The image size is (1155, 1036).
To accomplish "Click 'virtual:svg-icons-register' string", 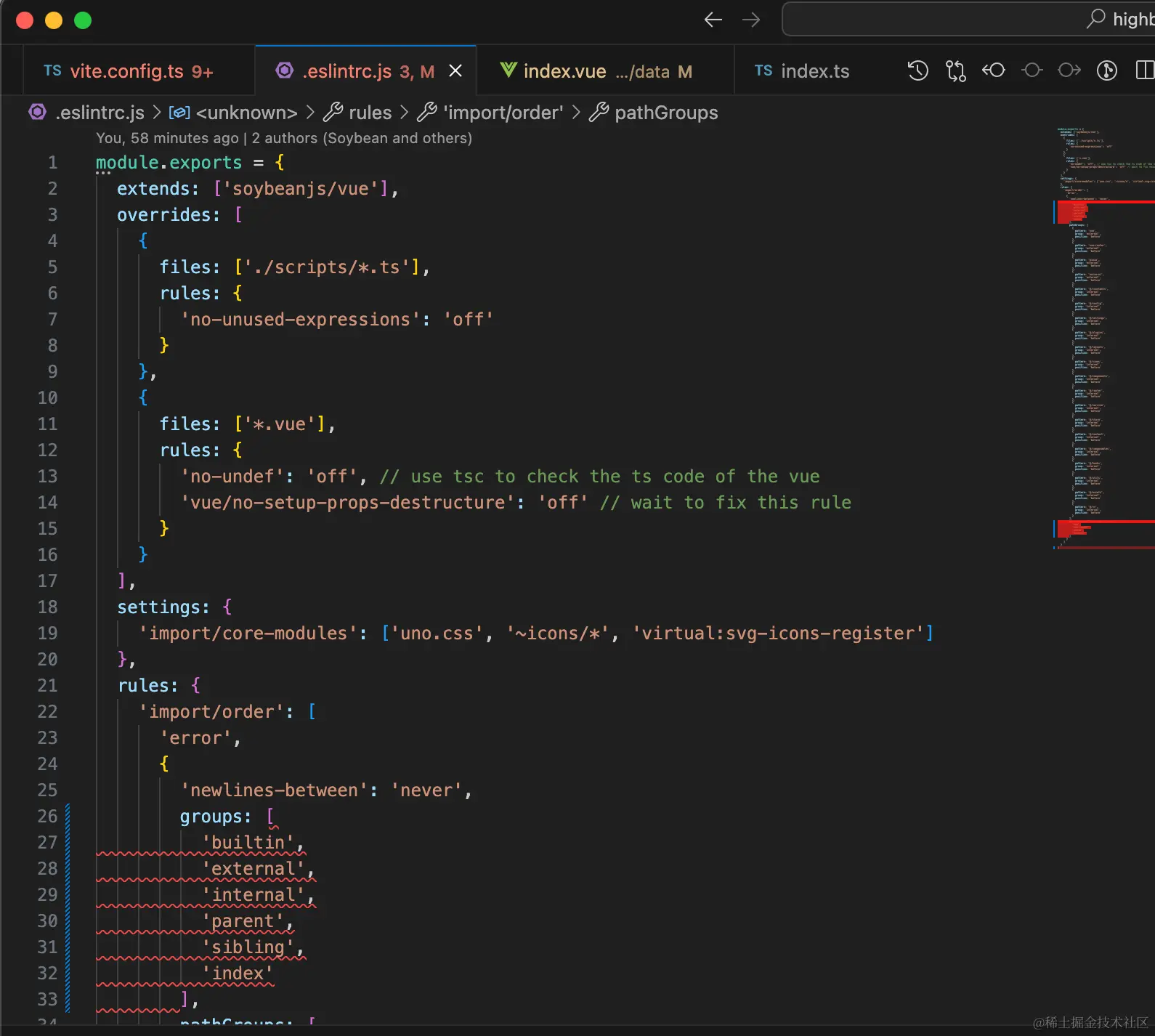I will click(x=778, y=633).
